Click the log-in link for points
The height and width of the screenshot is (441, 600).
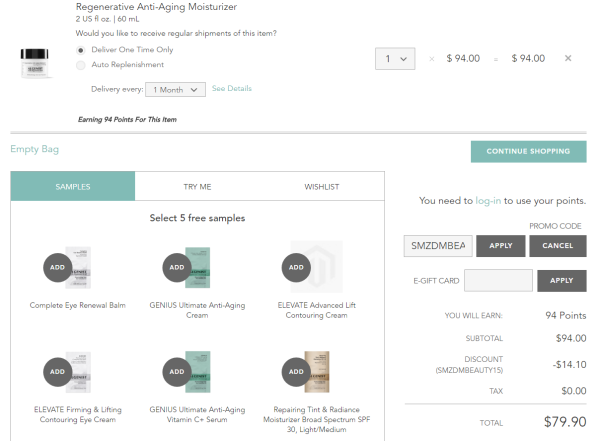[488, 201]
